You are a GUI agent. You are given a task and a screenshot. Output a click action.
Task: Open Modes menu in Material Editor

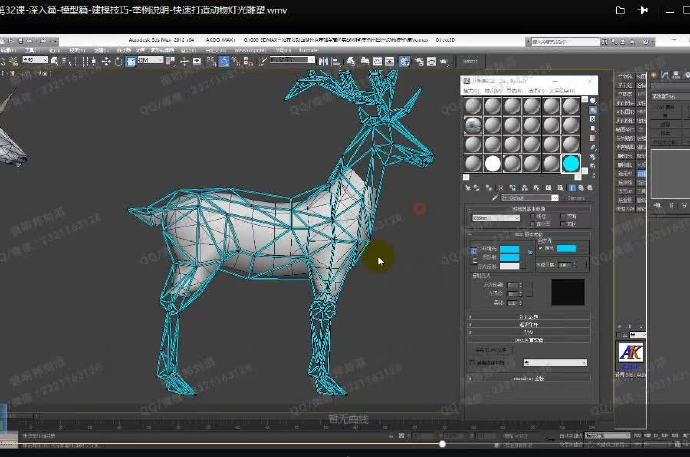471,91
